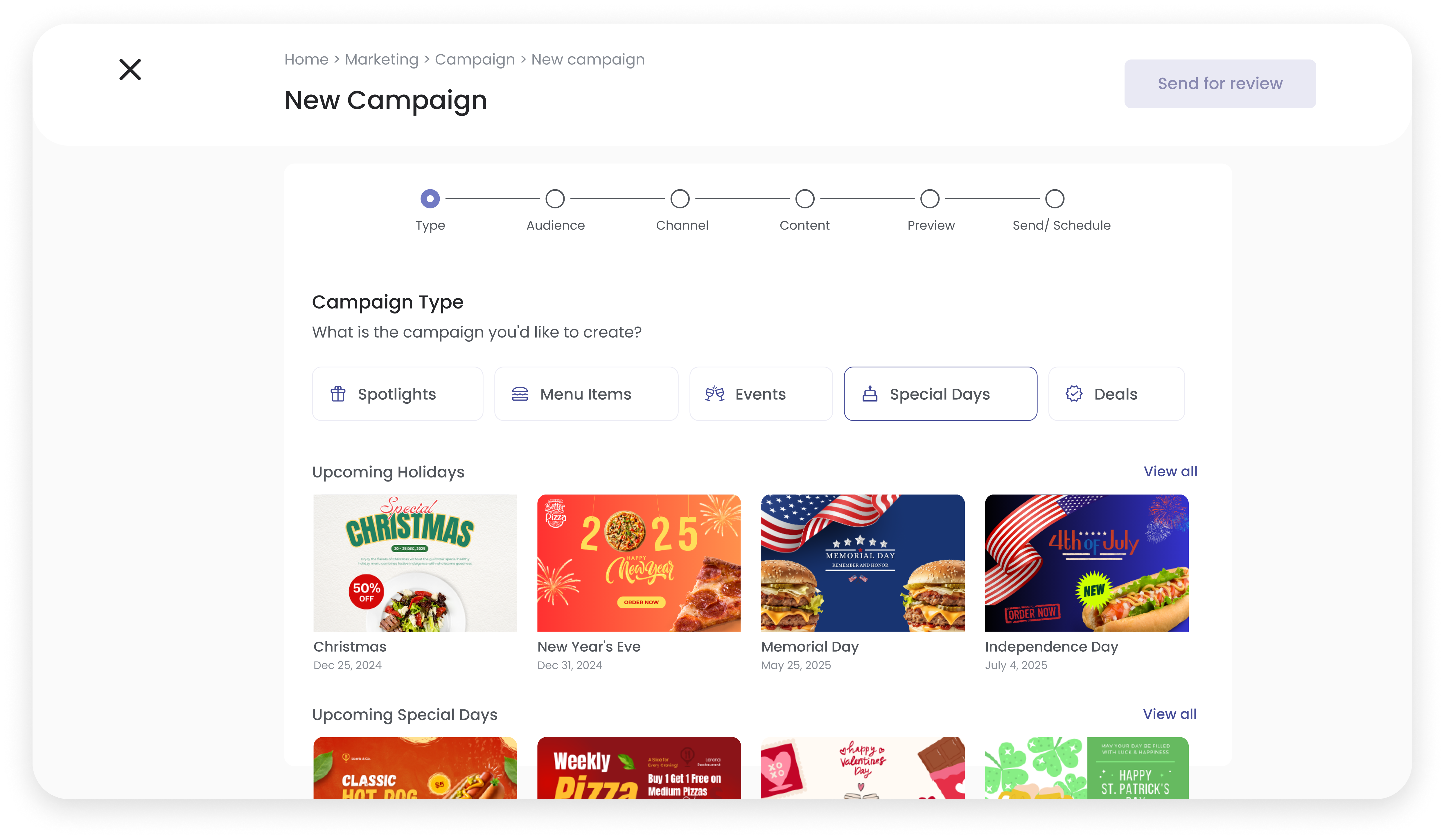Click the Type step label

[430, 226]
